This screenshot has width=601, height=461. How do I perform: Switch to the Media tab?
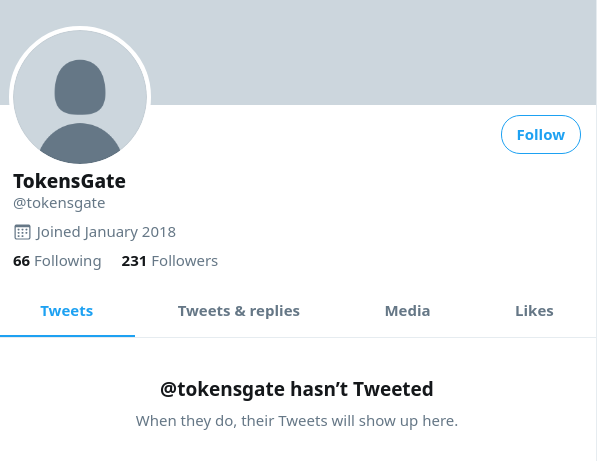coord(407,311)
